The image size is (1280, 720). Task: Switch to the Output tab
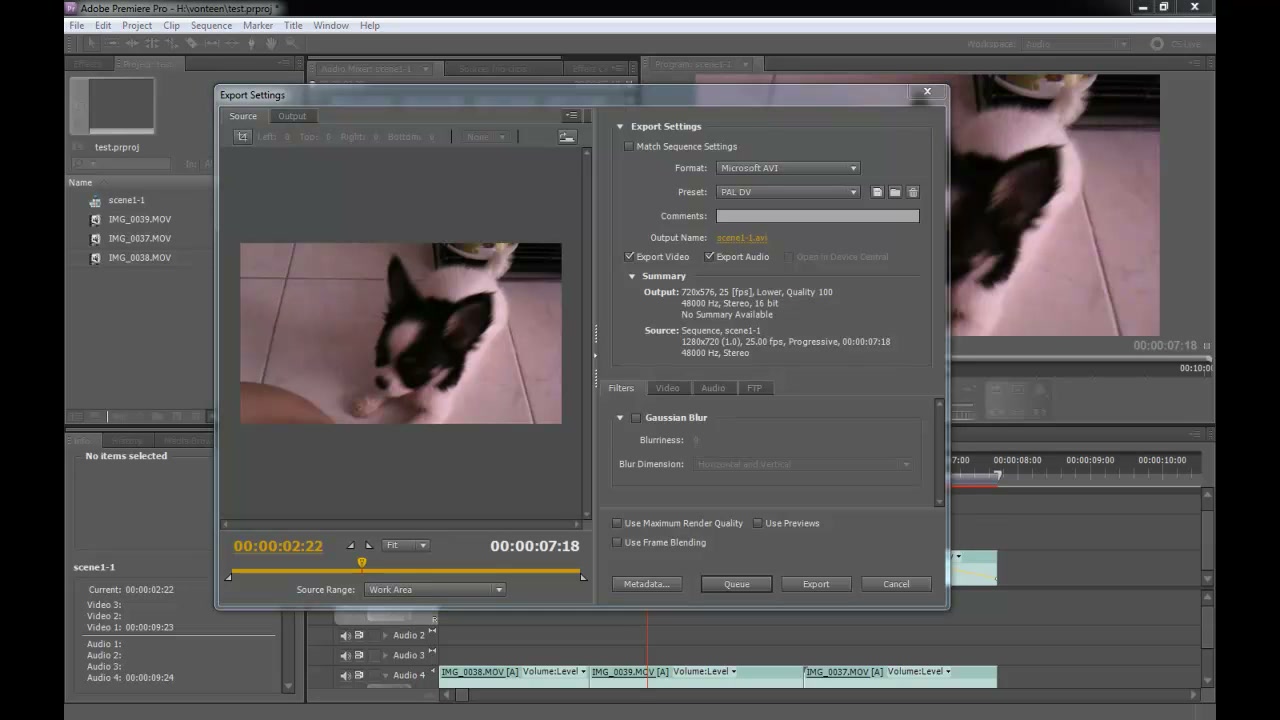292,116
